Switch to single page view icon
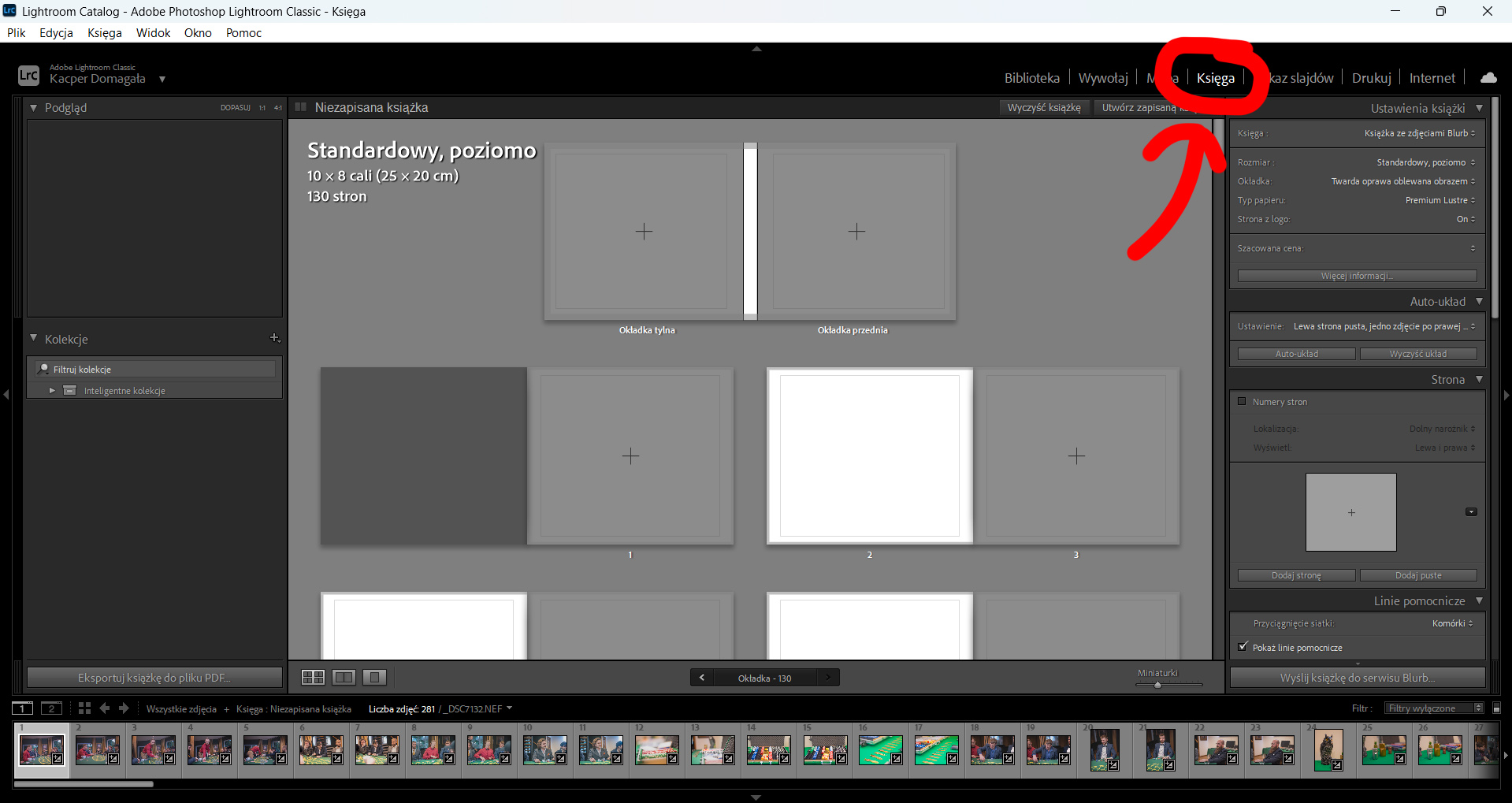 pos(374,677)
